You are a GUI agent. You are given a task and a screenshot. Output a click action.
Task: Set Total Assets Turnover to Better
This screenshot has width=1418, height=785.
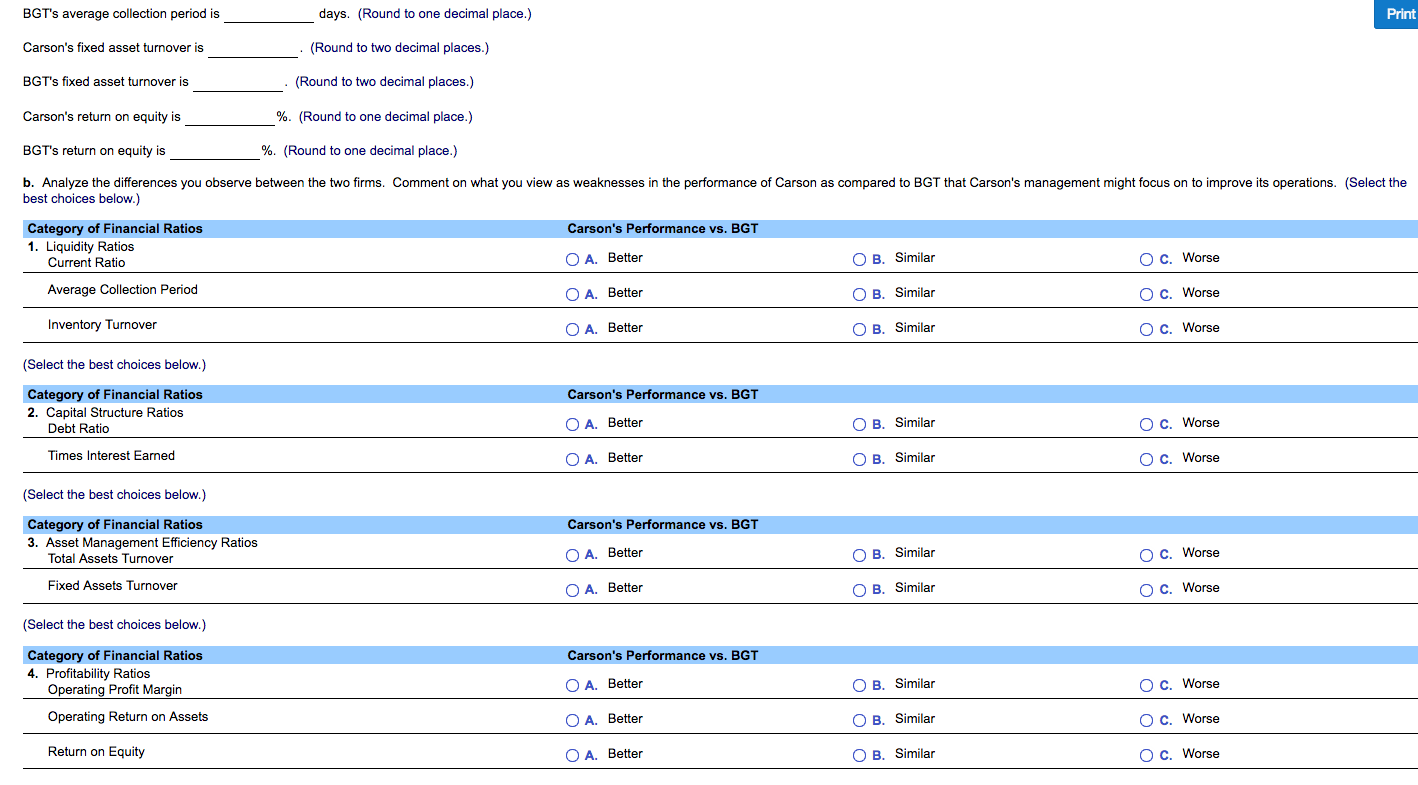[572, 554]
